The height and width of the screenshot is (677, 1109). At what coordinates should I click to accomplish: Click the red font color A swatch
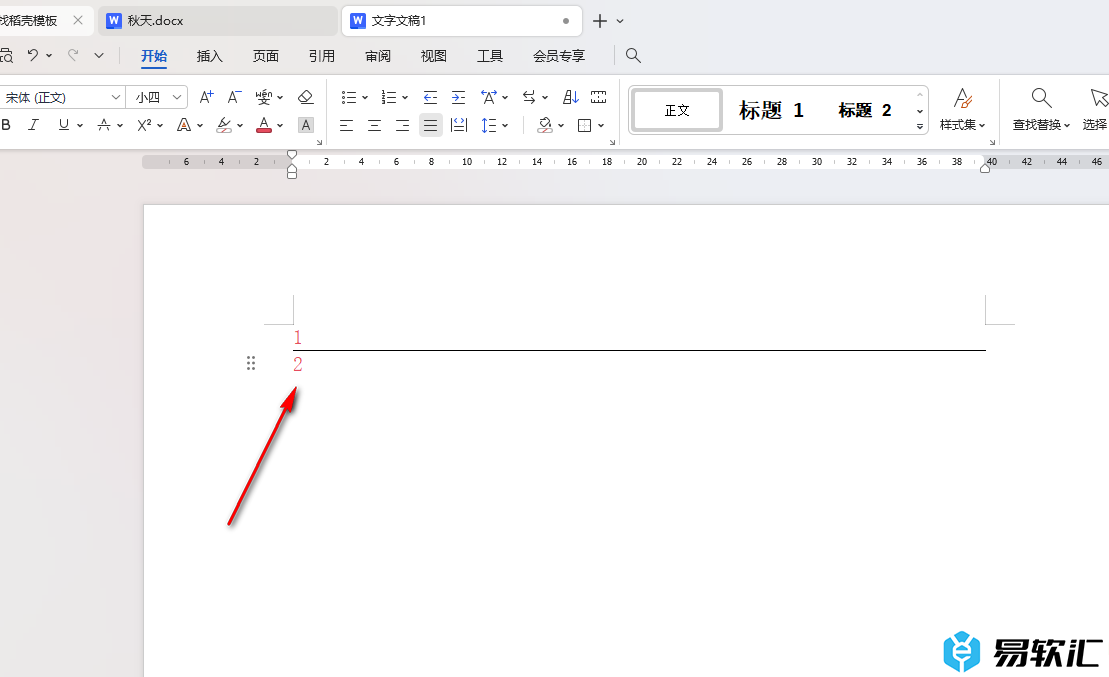click(x=264, y=125)
